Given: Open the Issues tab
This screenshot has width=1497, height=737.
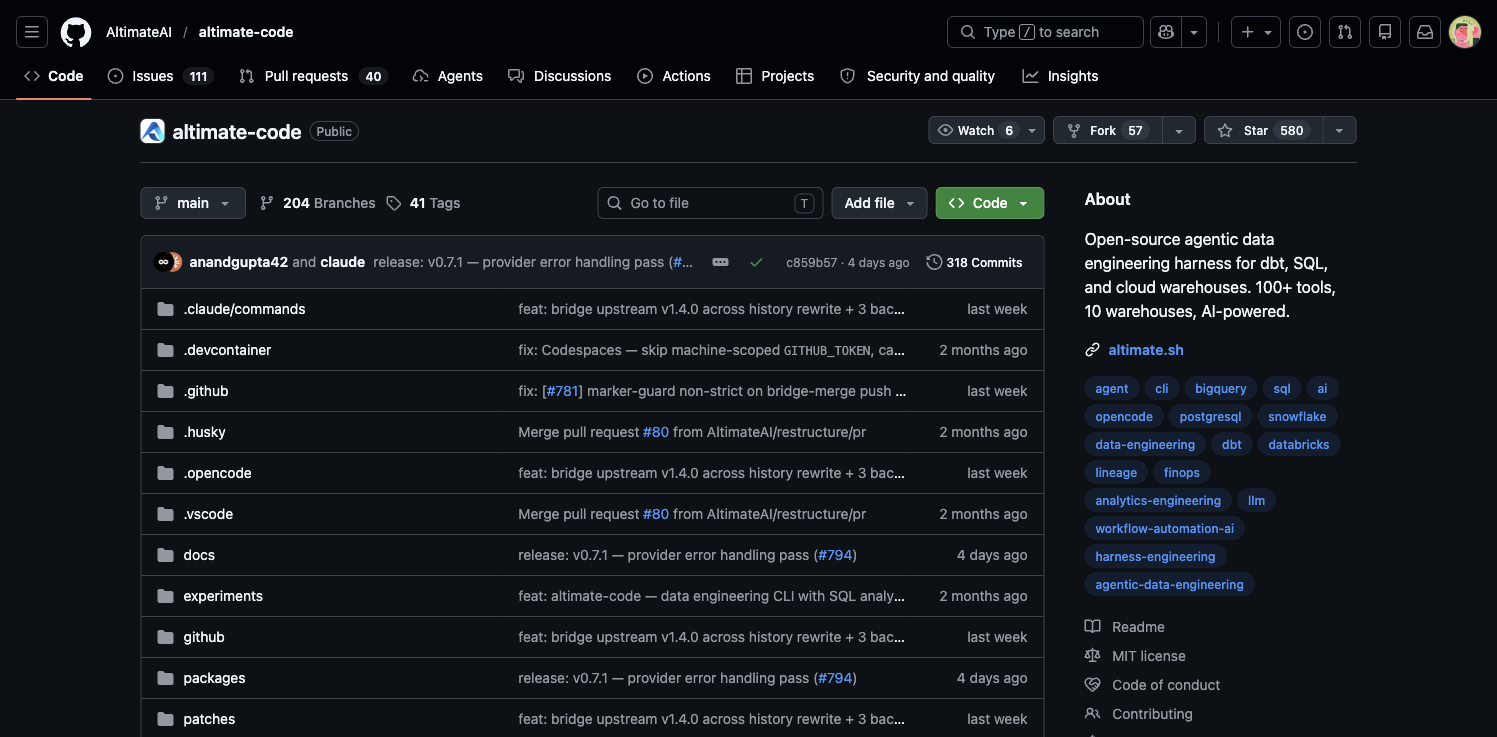Looking at the screenshot, I should point(160,76).
